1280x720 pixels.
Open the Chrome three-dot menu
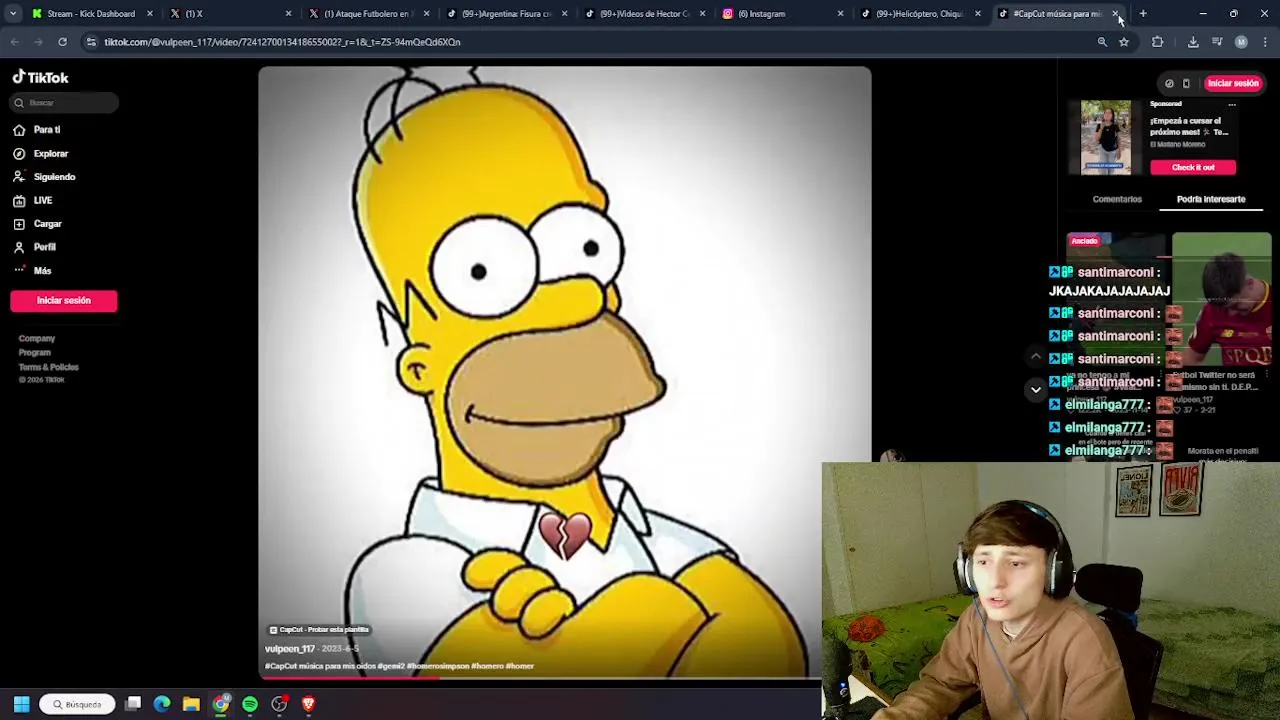pos(1265,42)
